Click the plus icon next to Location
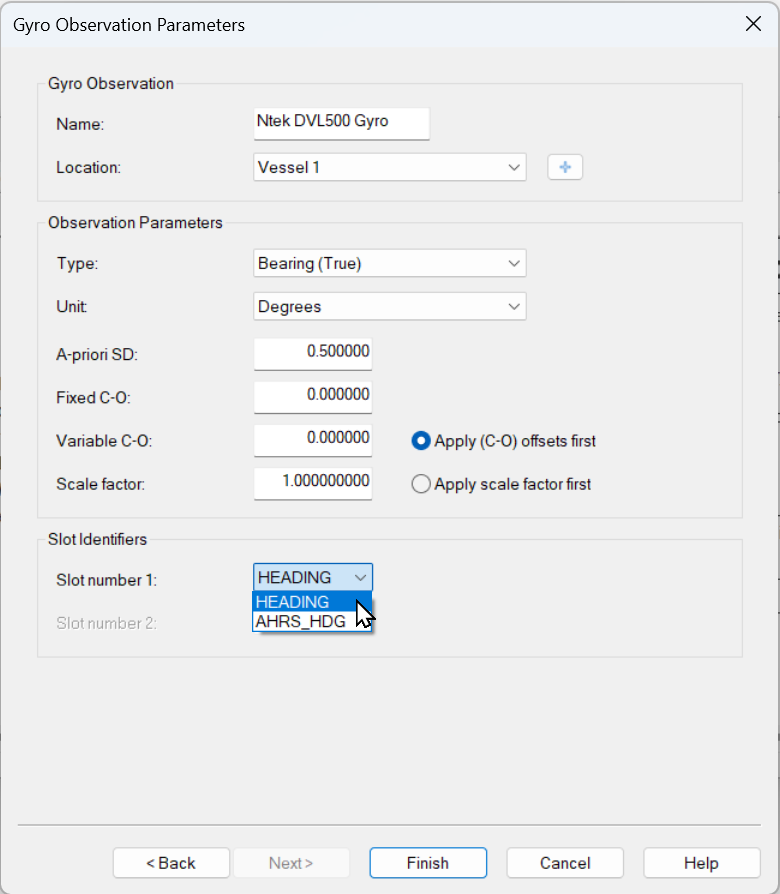Screen dimensions: 780x894 (564, 167)
